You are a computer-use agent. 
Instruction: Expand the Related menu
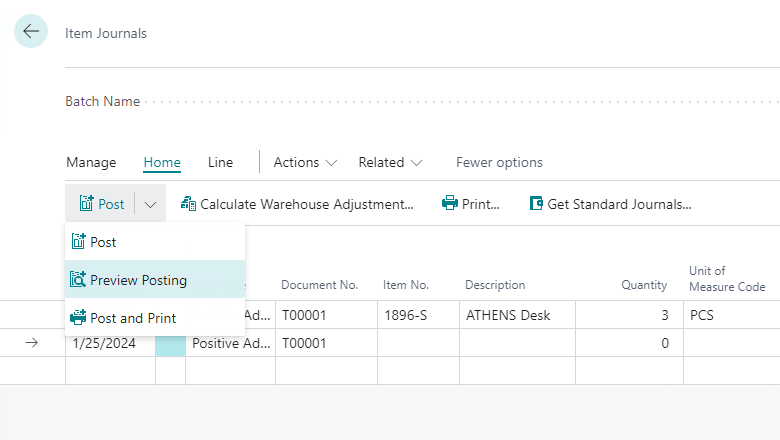pyautogui.click(x=390, y=162)
